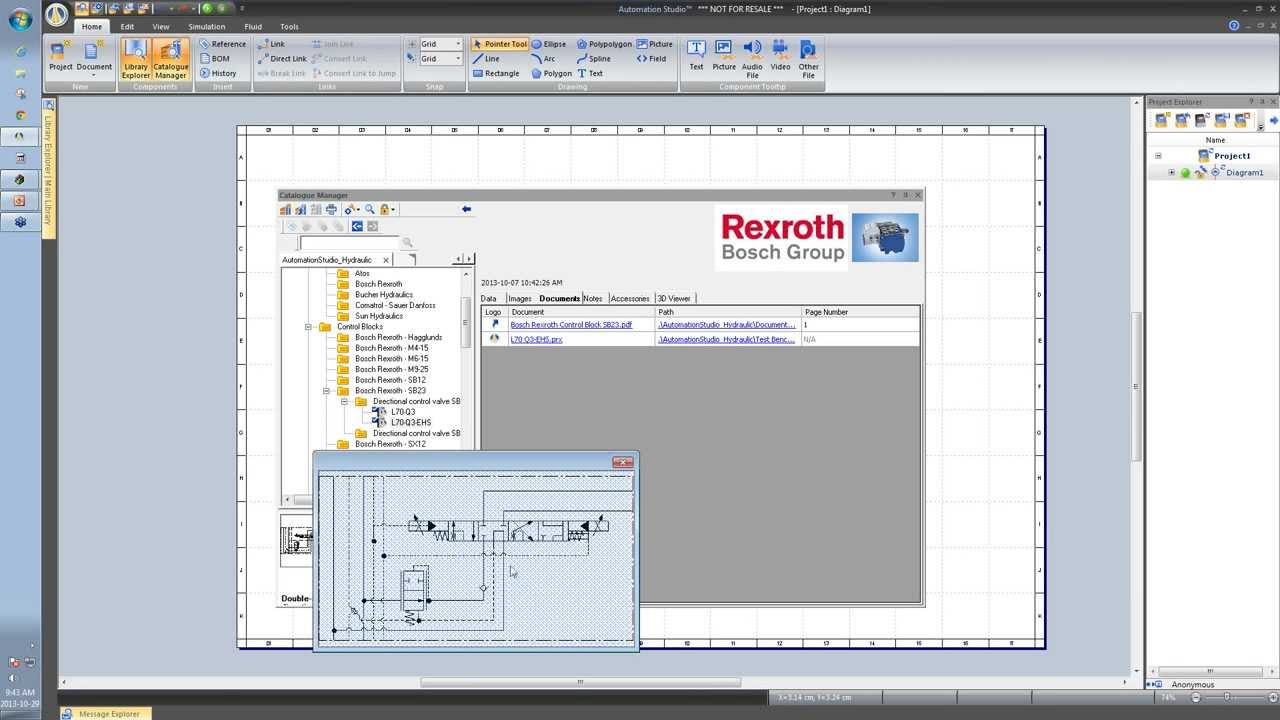This screenshot has width=1280, height=720.
Task: Open the Notes tab in Catalogue Manager
Action: pos(593,298)
